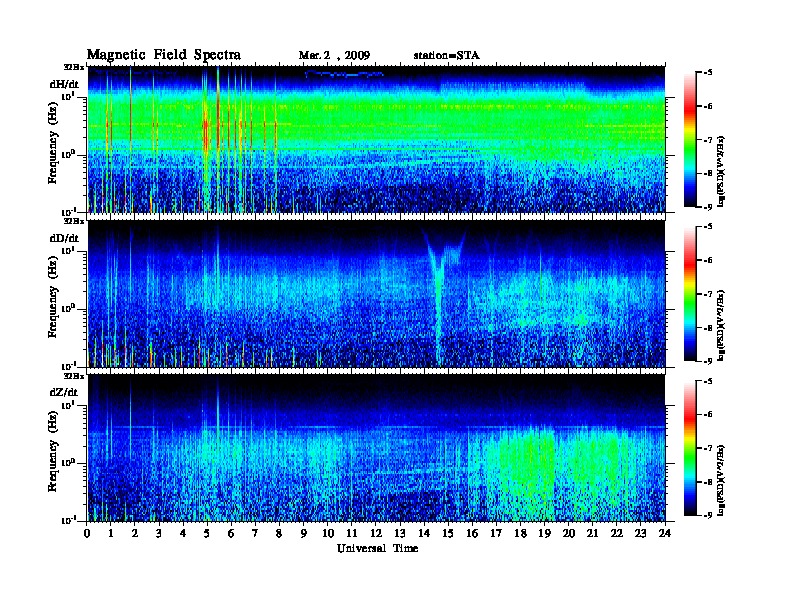Click the "Mar. 2 , 2009" date text

[334, 56]
